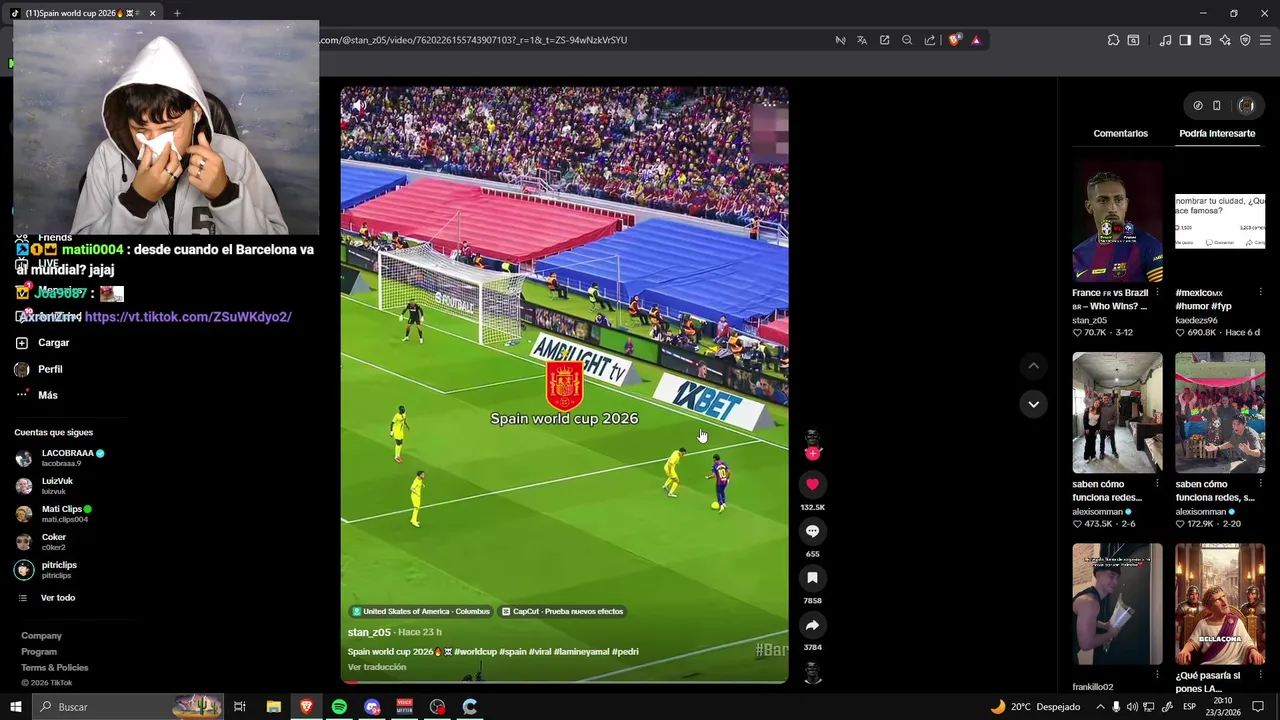The height and width of the screenshot is (720, 1280).
Task: Open alexisomman video with 172.9K likes
Action: (x=1220, y=412)
